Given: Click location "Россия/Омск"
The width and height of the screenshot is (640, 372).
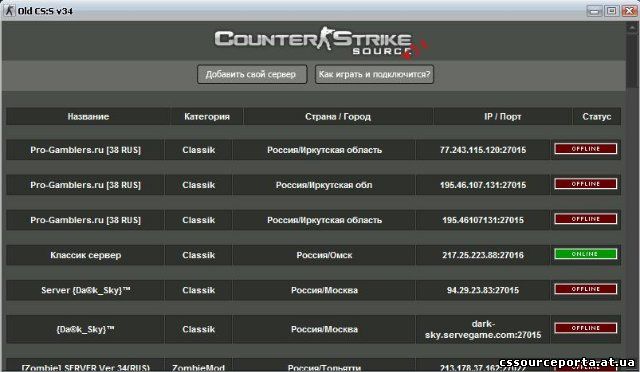Looking at the screenshot, I should point(324,255).
